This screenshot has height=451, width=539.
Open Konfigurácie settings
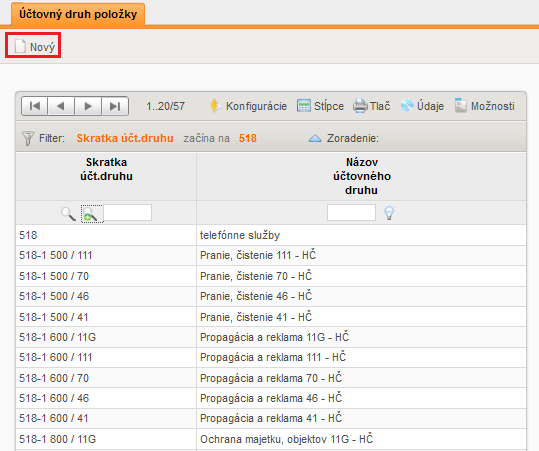248,106
